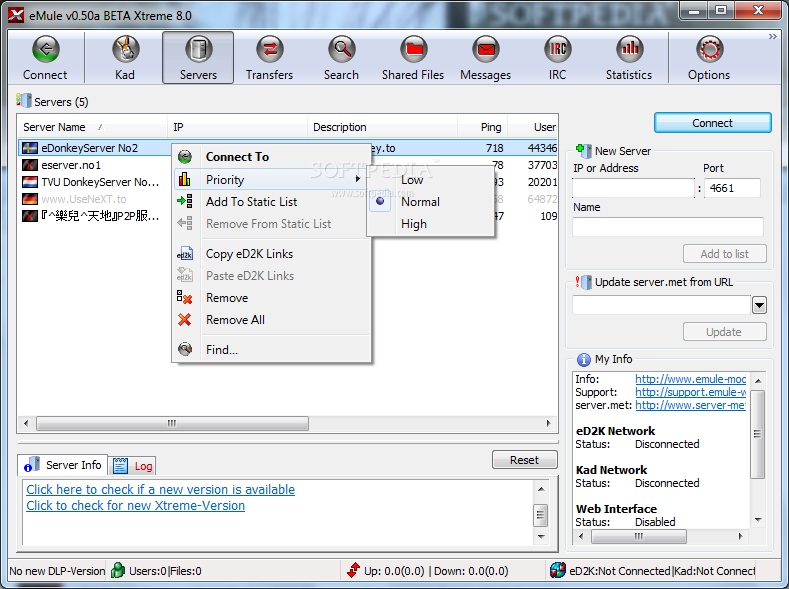The width and height of the screenshot is (789, 589).
Task: Click the flag icon beside eserver.no1
Action: [30, 165]
